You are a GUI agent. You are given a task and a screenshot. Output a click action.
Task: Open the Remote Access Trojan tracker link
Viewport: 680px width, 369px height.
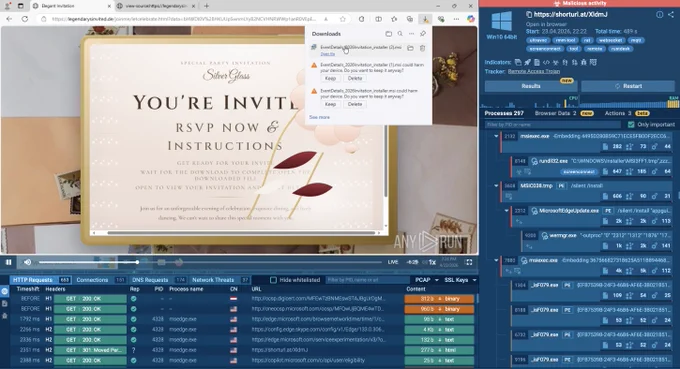[x=533, y=71]
